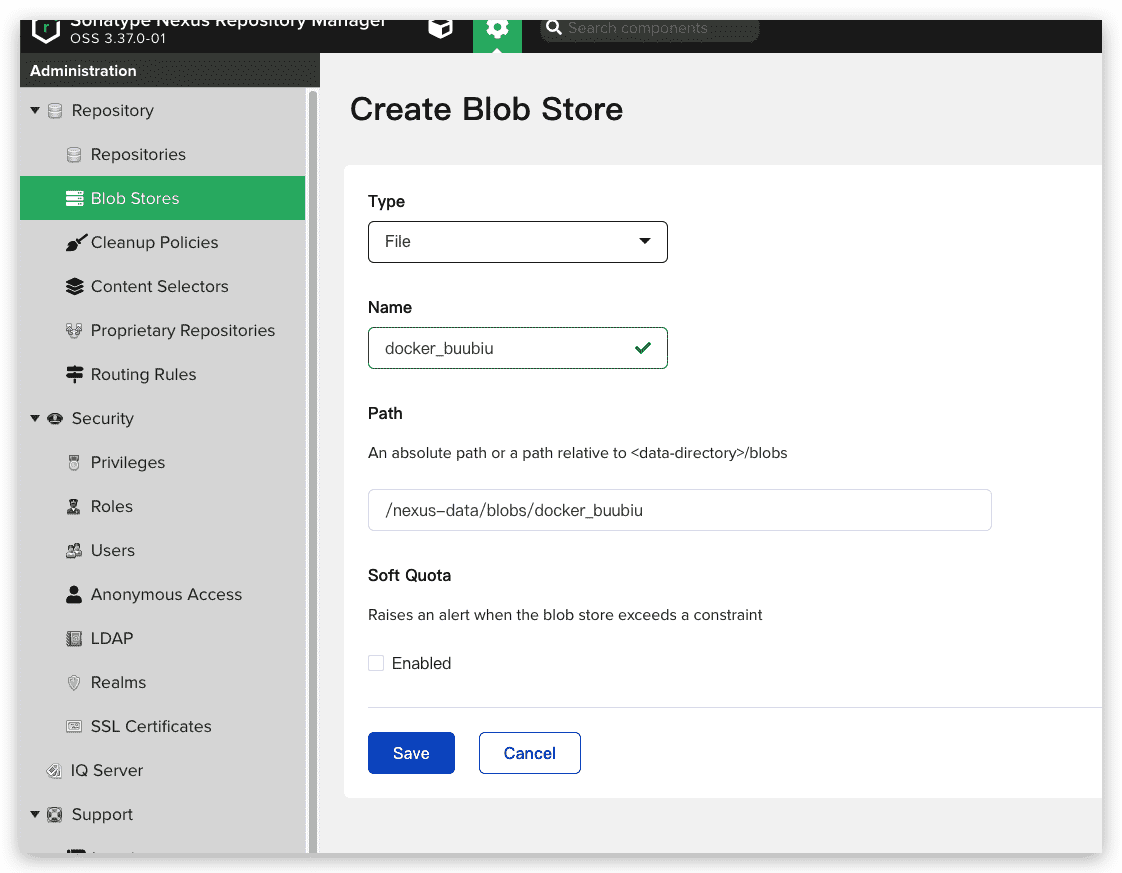Collapse the Security tree section
1122x873 pixels.
35,419
